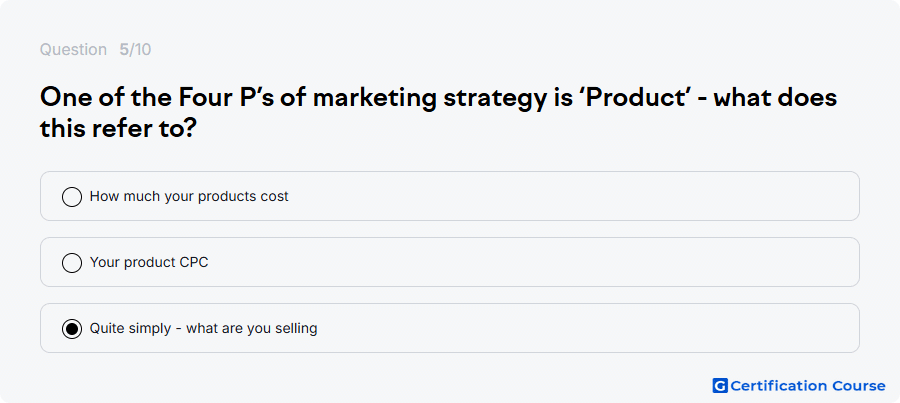Click the blank area inside the CPC answer card
900x403 pixels.
point(534,262)
